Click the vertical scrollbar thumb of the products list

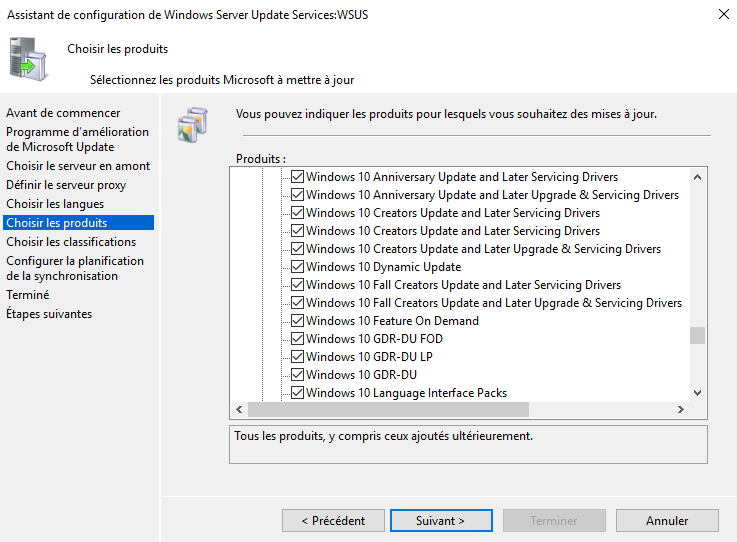(x=698, y=336)
